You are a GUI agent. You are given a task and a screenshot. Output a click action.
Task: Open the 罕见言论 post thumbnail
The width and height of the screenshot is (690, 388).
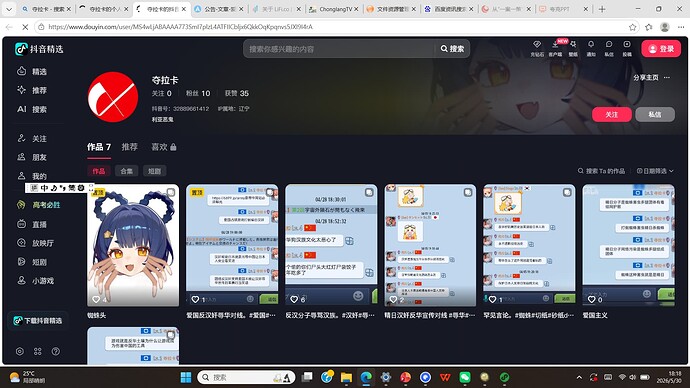(x=529, y=245)
